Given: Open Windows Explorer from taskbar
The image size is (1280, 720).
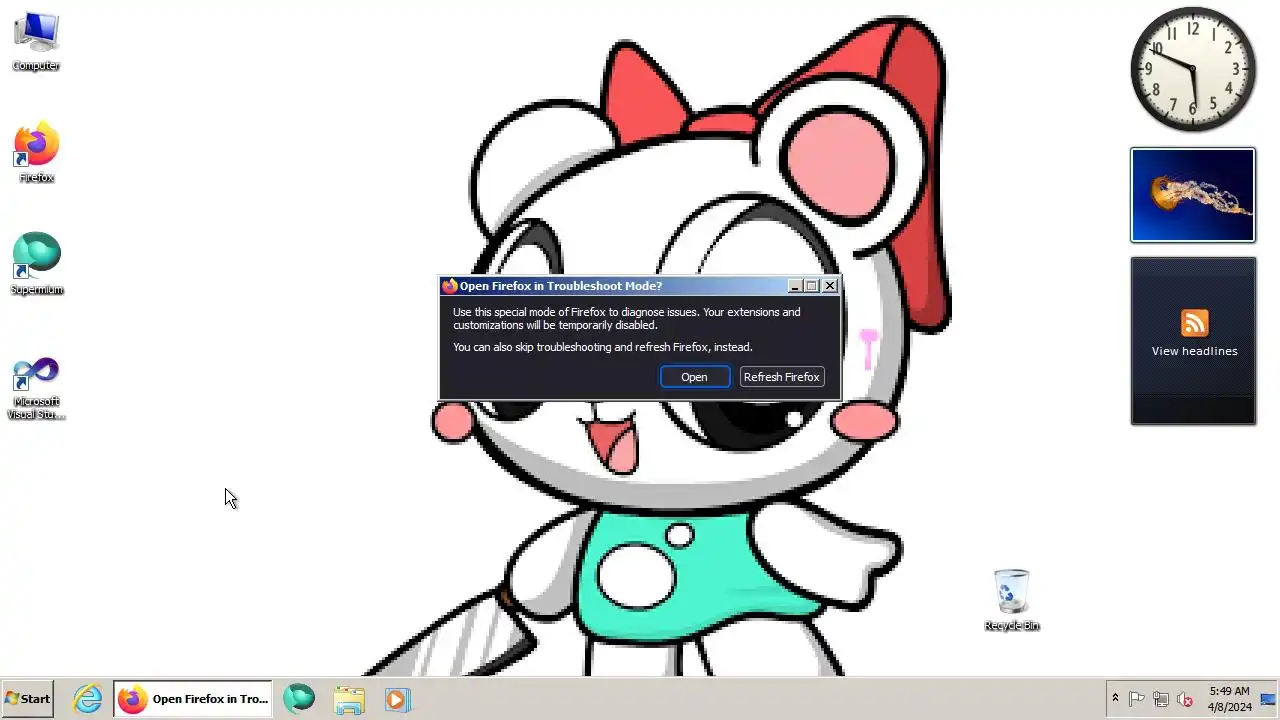Looking at the screenshot, I should click(x=348, y=699).
